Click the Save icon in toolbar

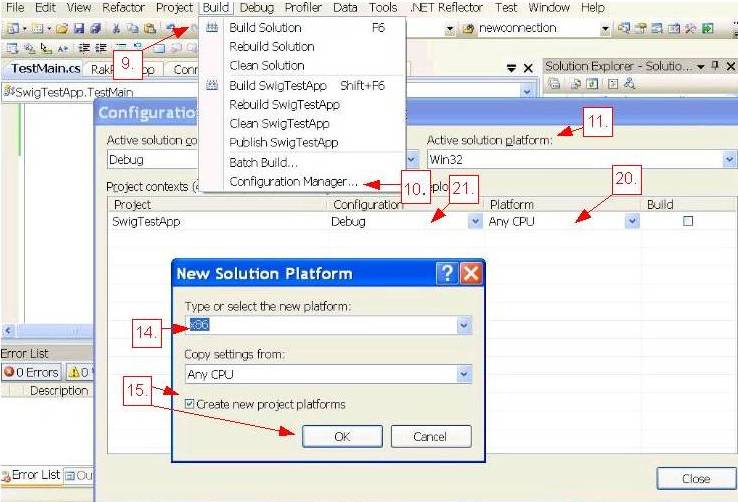pyautogui.click(x=78, y=29)
